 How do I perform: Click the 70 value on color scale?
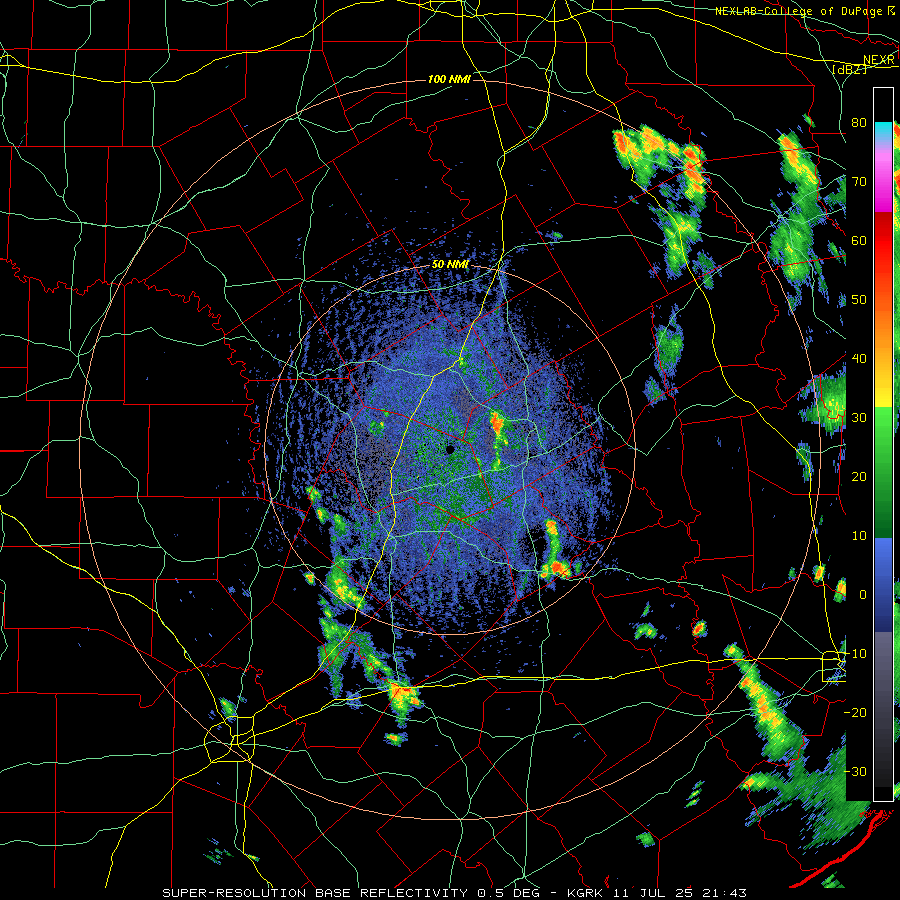[859, 181]
